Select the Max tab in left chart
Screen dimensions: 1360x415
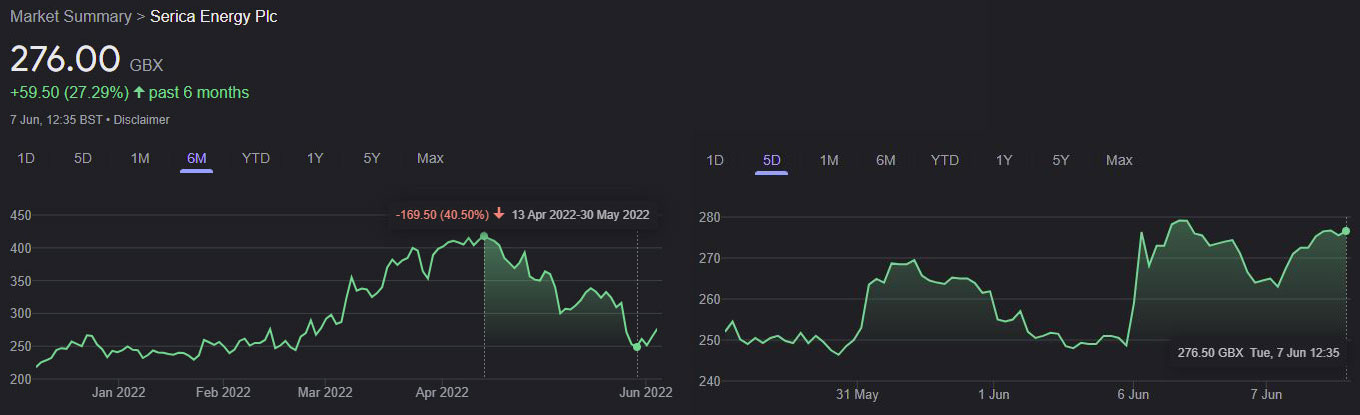tap(430, 158)
